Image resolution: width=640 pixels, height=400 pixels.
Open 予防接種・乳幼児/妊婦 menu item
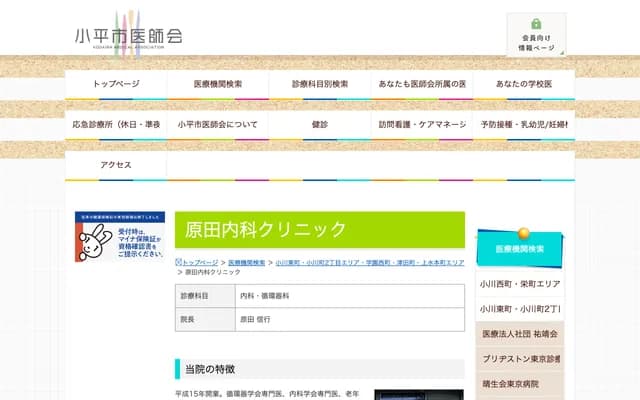pyautogui.click(x=524, y=125)
